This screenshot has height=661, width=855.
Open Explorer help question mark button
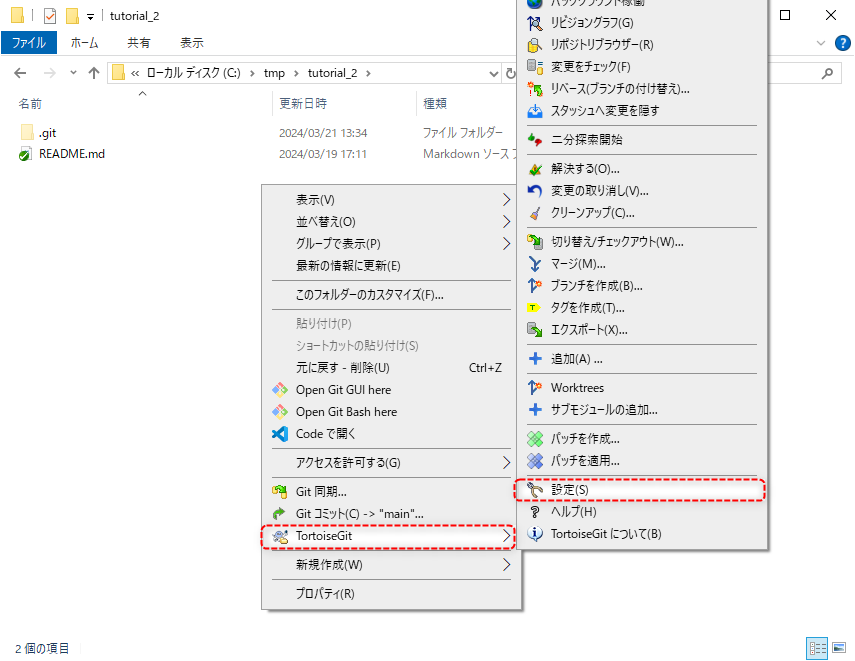(842, 43)
